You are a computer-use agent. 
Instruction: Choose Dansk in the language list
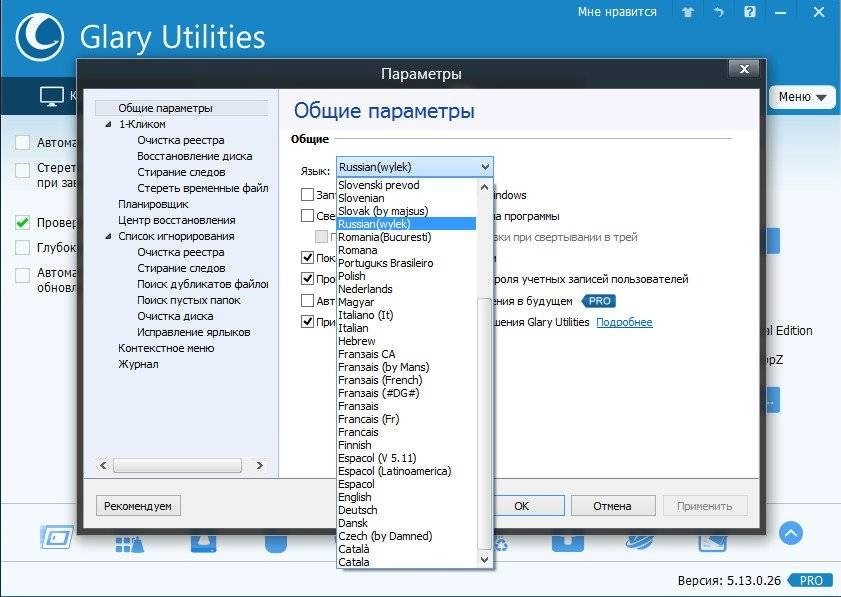(407, 523)
